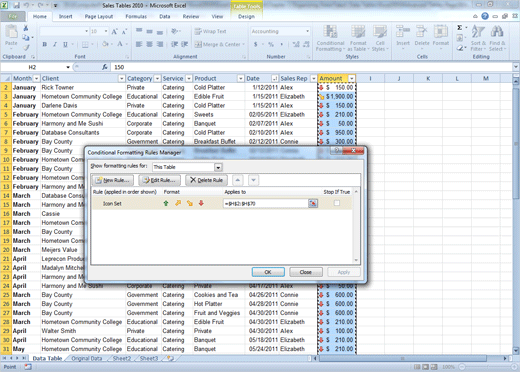The height and width of the screenshot is (372, 520).
Task: Click the Insert Function fx icon
Action: point(105,67)
